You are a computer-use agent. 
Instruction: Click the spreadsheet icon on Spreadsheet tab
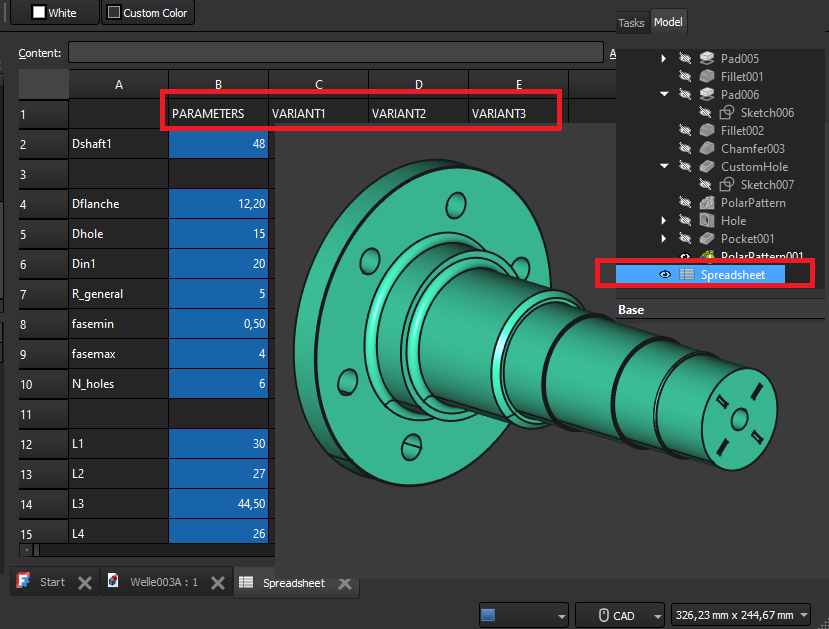pos(246,582)
